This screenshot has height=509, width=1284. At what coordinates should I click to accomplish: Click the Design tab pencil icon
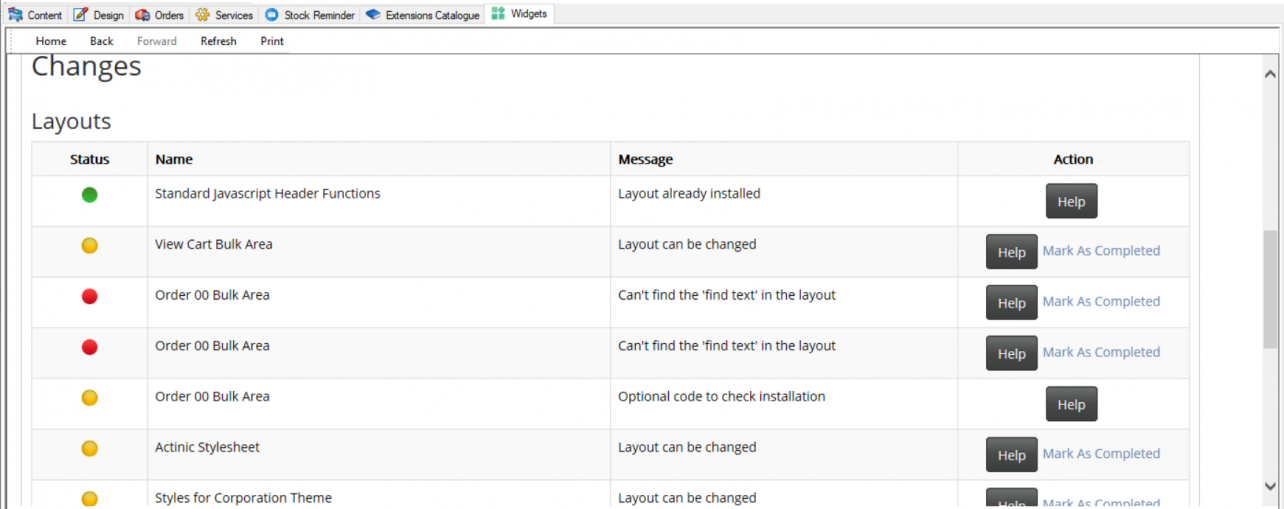pos(81,15)
